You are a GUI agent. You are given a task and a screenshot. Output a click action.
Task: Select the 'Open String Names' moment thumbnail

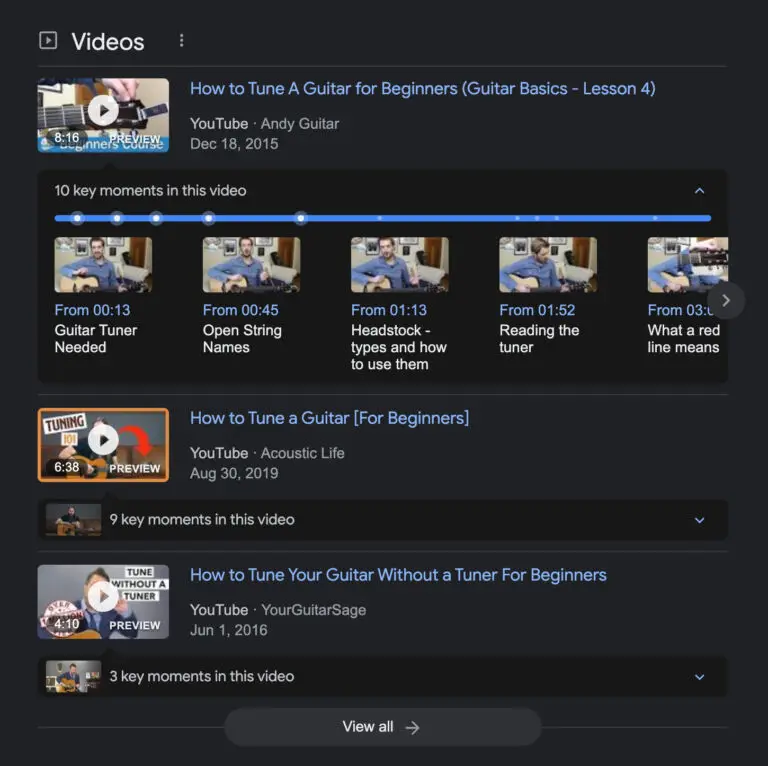(251, 264)
